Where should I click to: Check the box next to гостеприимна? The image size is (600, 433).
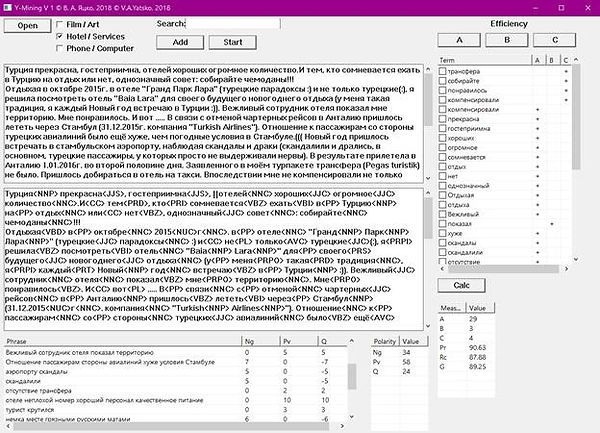tap(442, 129)
